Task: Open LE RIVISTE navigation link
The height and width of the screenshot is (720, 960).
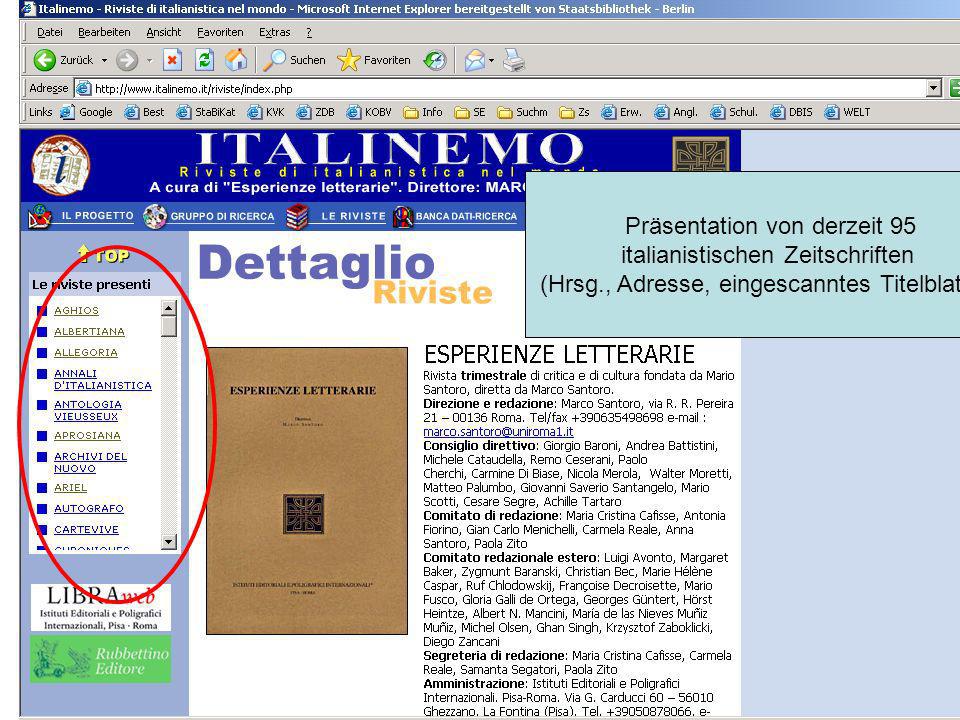Action: click(x=353, y=216)
